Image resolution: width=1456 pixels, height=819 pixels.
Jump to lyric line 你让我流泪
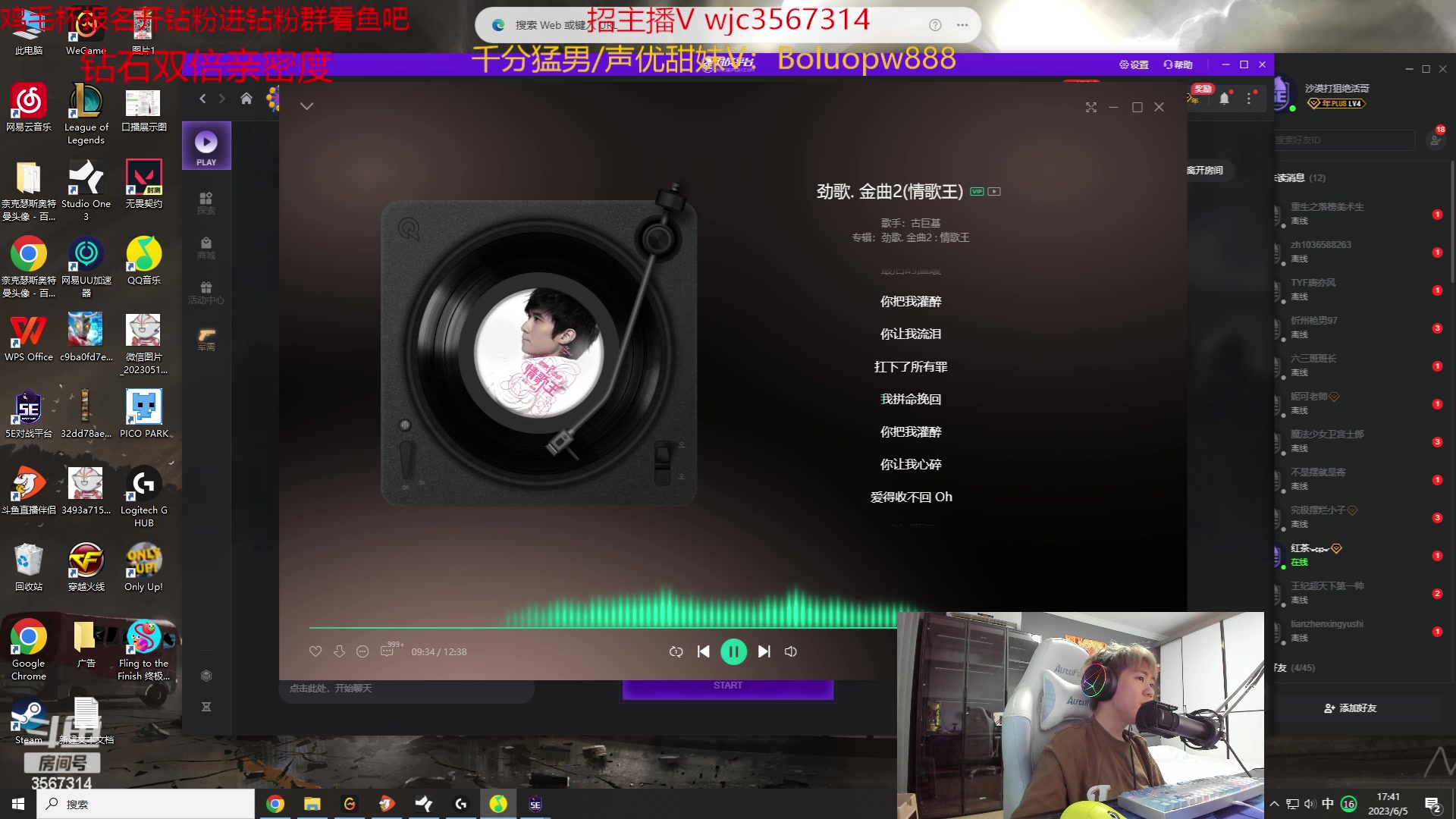click(910, 334)
